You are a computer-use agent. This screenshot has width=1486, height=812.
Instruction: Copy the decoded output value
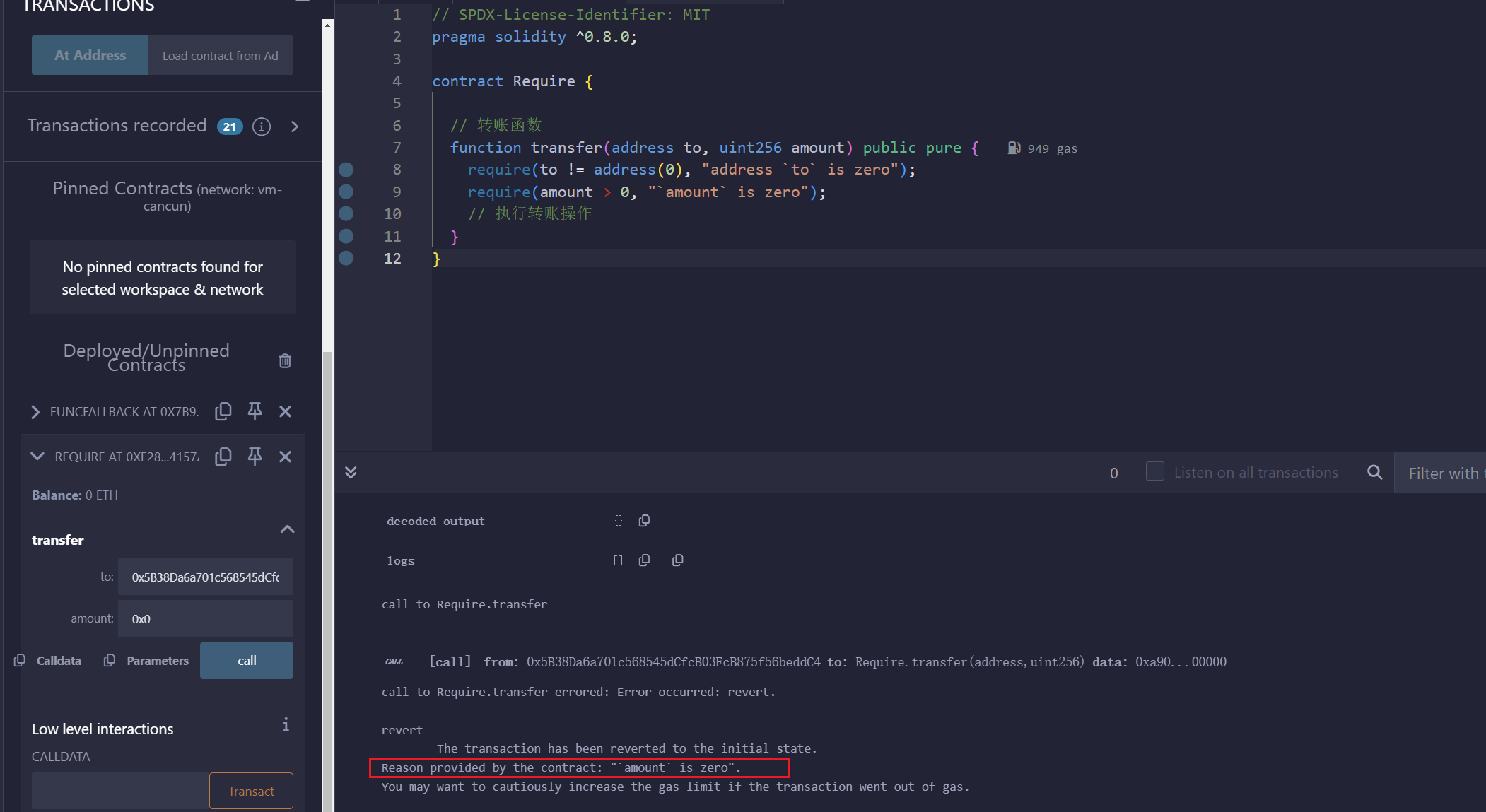point(644,521)
